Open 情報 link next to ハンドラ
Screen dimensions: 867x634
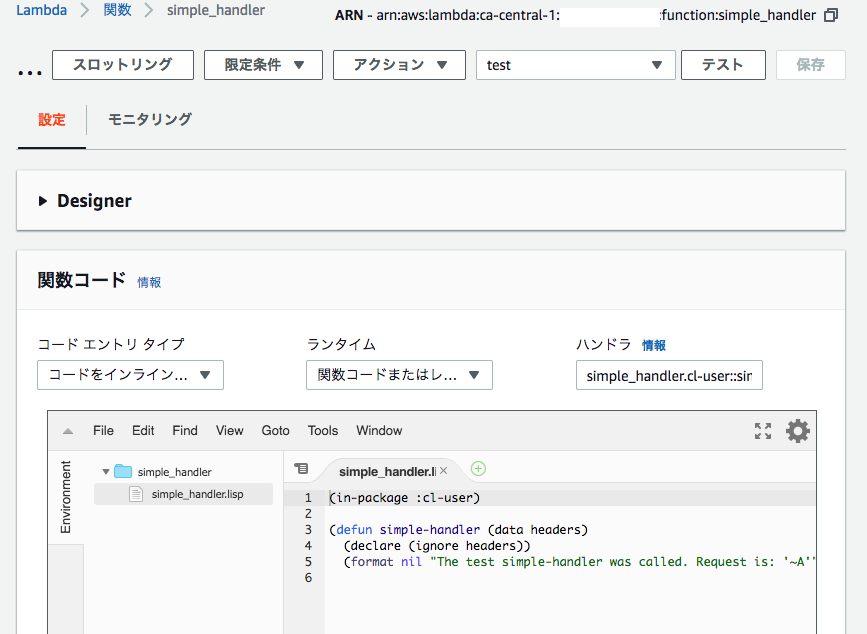[x=654, y=345]
